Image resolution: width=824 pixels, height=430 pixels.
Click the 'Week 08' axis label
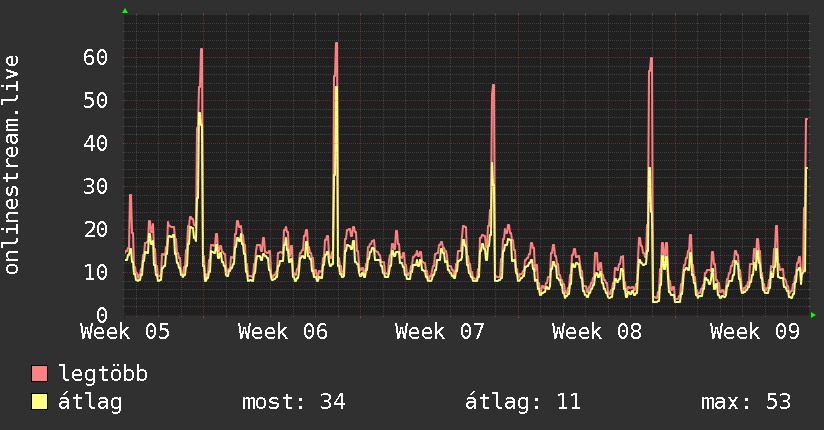[597, 332]
